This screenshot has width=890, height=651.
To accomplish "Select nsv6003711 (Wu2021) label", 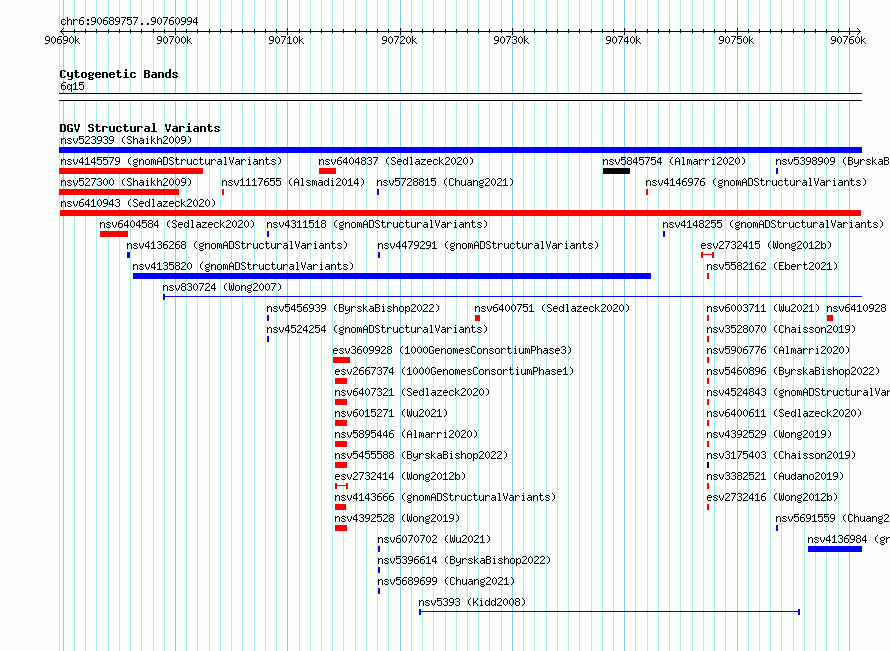I will click(x=763, y=308).
